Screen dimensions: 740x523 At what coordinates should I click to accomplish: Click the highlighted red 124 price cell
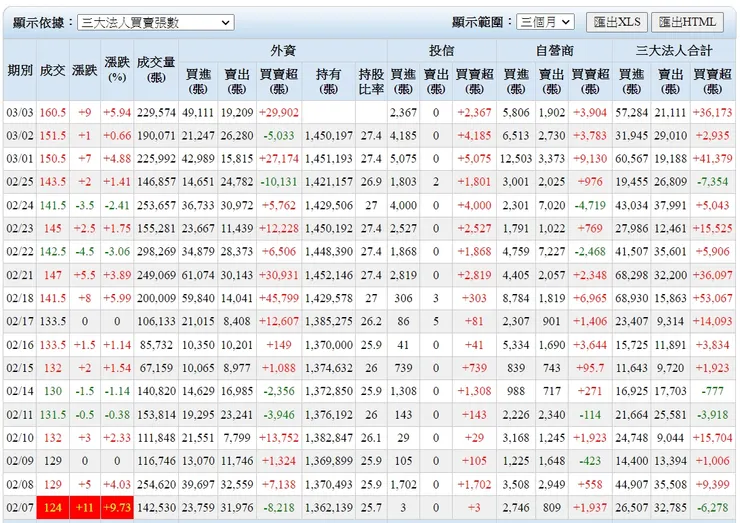52,507
